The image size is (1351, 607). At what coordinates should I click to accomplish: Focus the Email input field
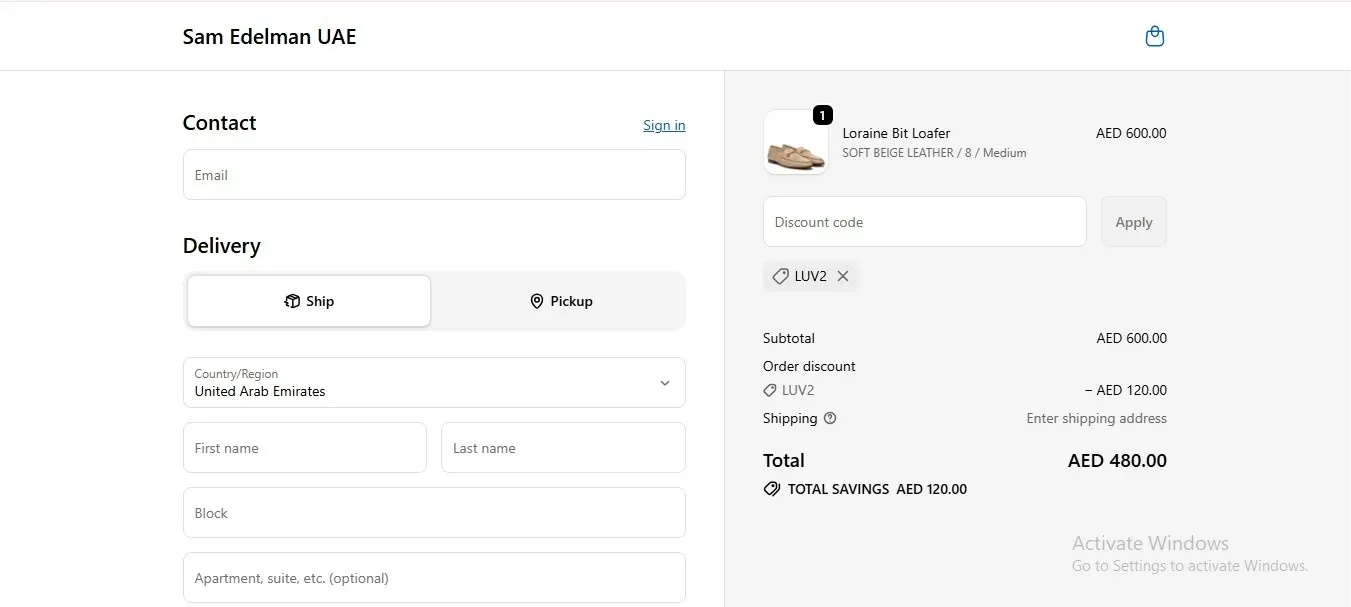(x=434, y=175)
